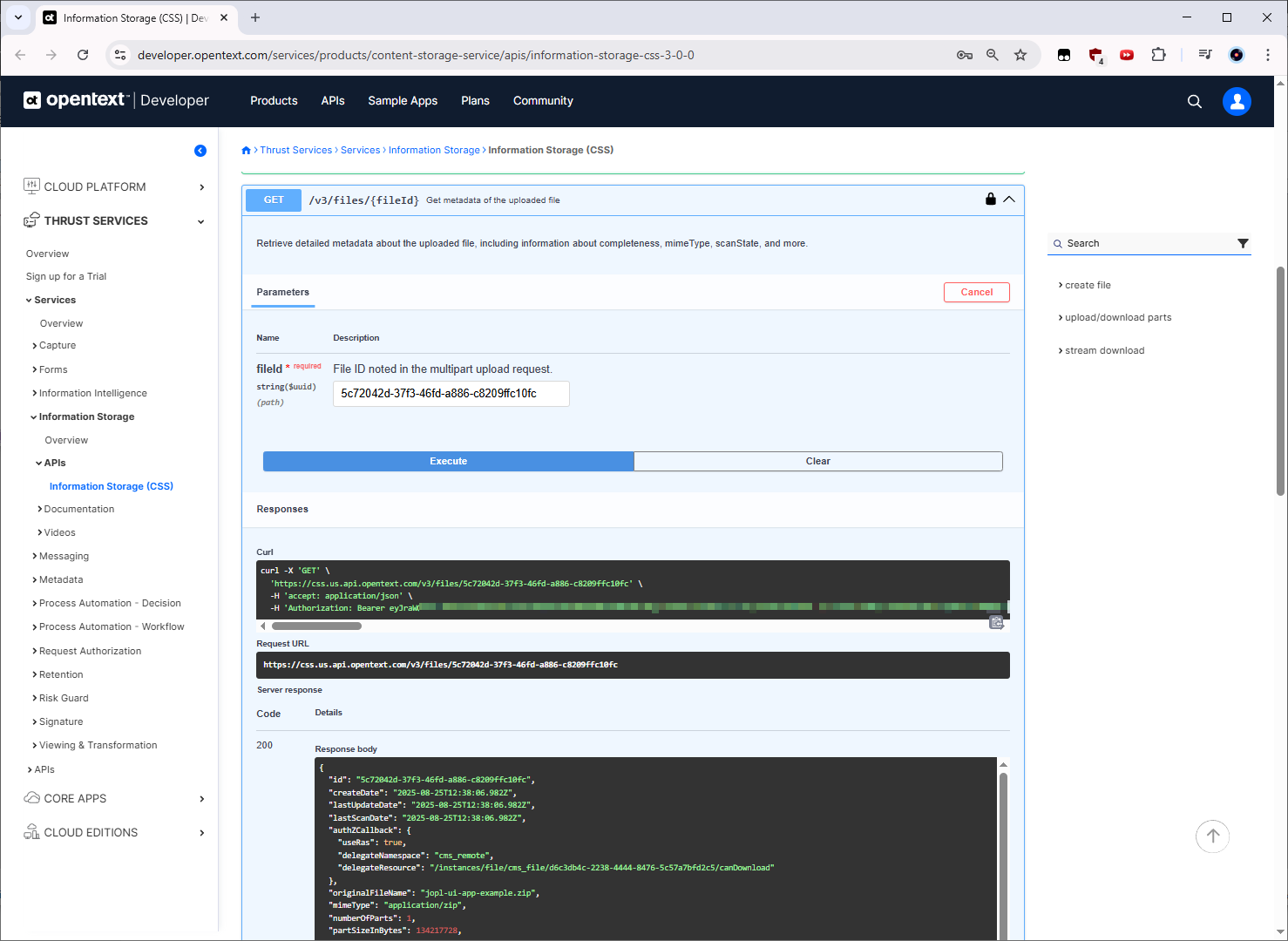Click the scroll-to-top arrow button

click(x=1212, y=836)
